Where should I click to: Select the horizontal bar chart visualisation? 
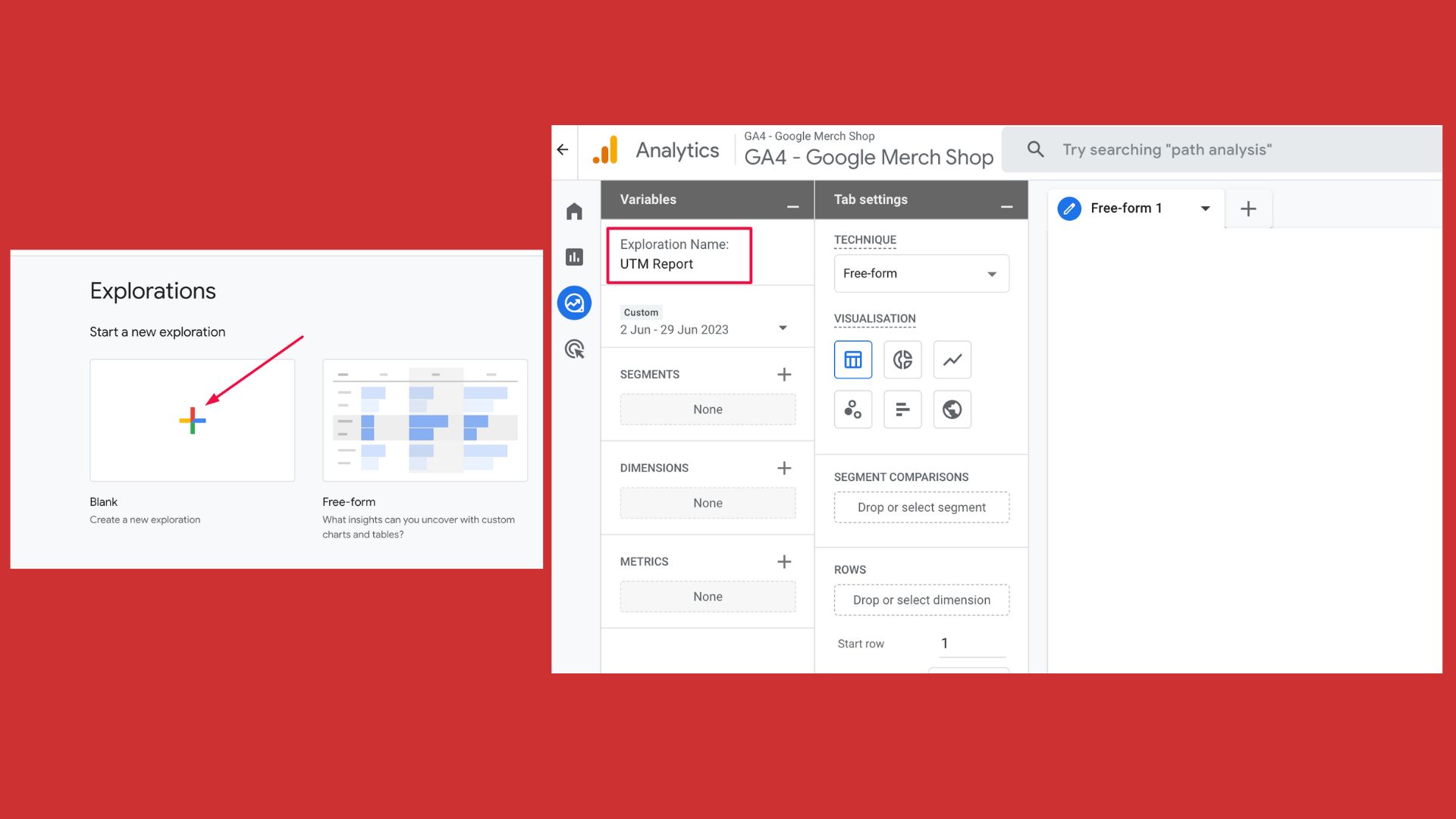902,409
